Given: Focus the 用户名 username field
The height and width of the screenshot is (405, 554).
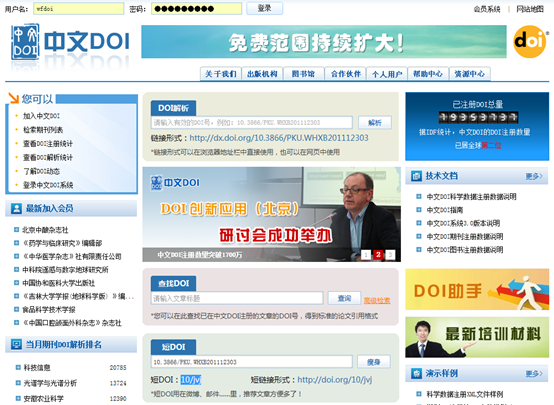Looking at the screenshot, I should (78, 8).
